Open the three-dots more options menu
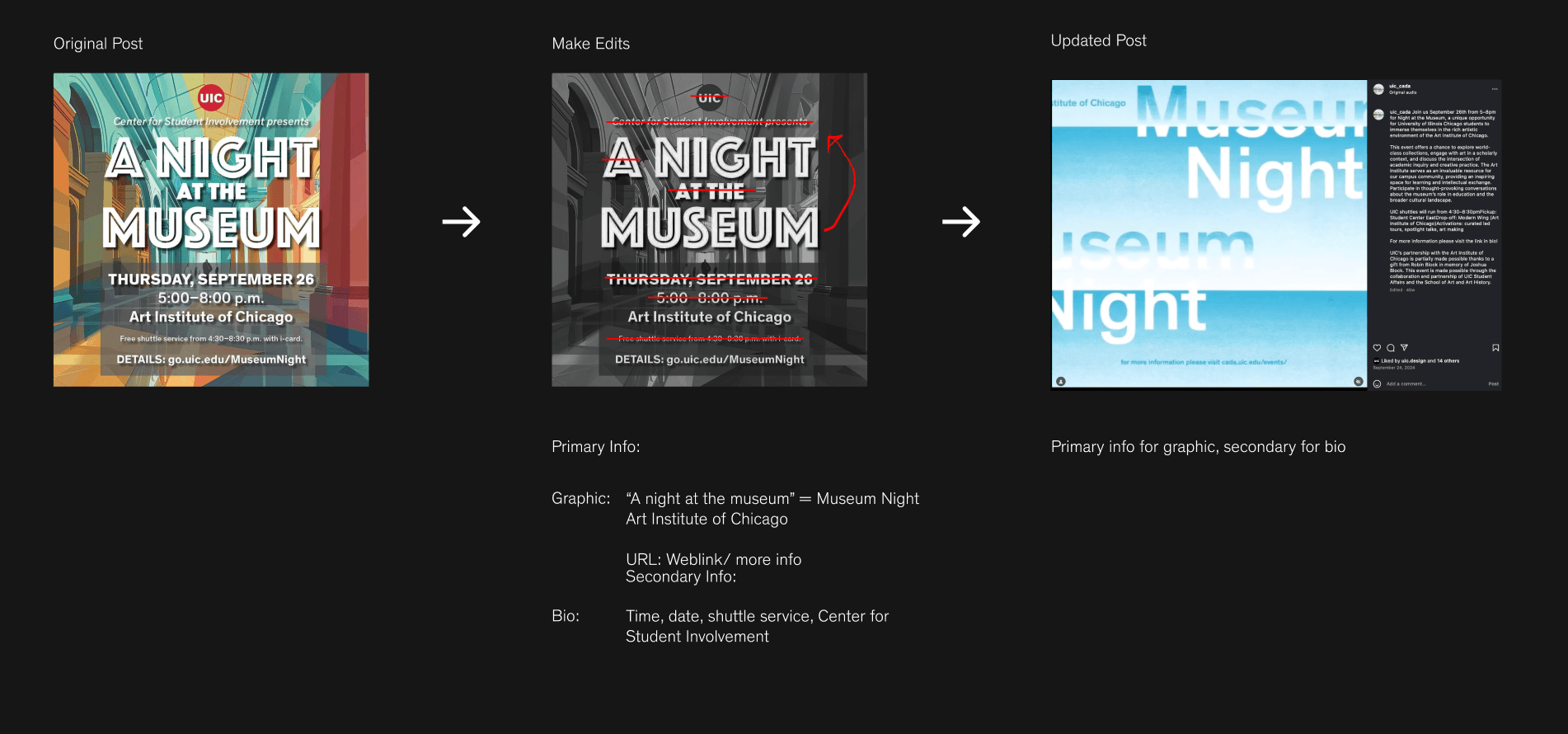 tap(1495, 89)
